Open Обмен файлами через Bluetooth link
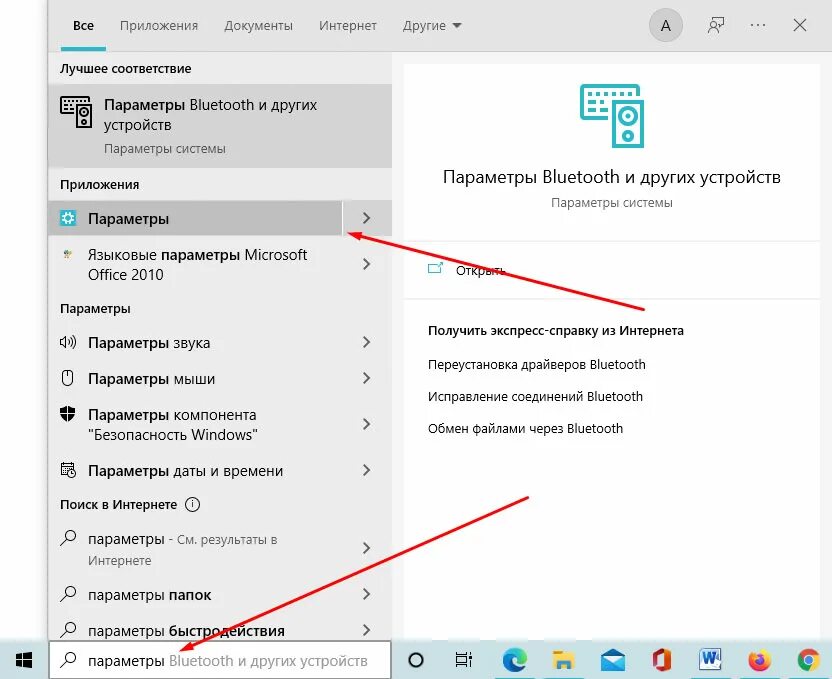The image size is (832, 679). pos(525,428)
